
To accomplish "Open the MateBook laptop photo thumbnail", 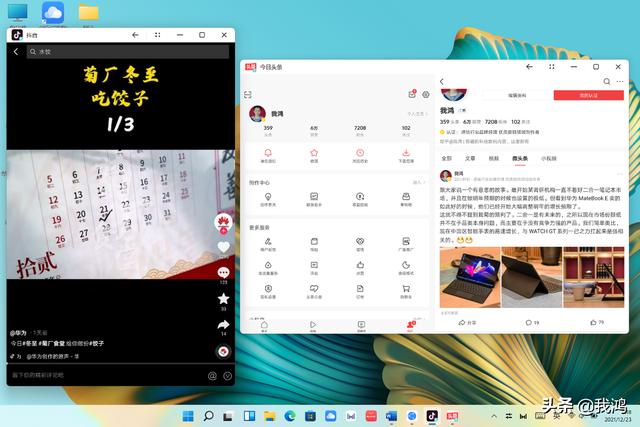I will [x=469, y=277].
